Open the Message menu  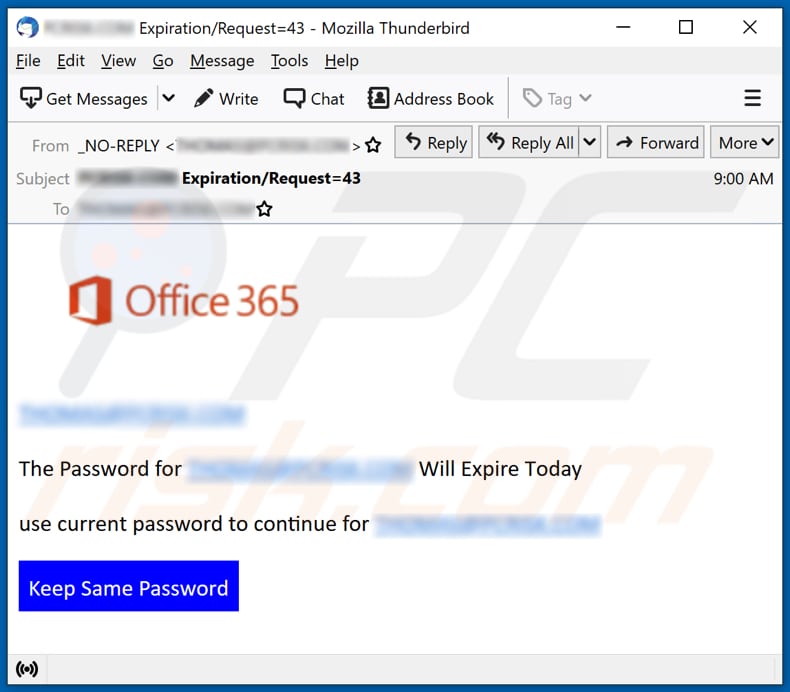click(x=222, y=61)
